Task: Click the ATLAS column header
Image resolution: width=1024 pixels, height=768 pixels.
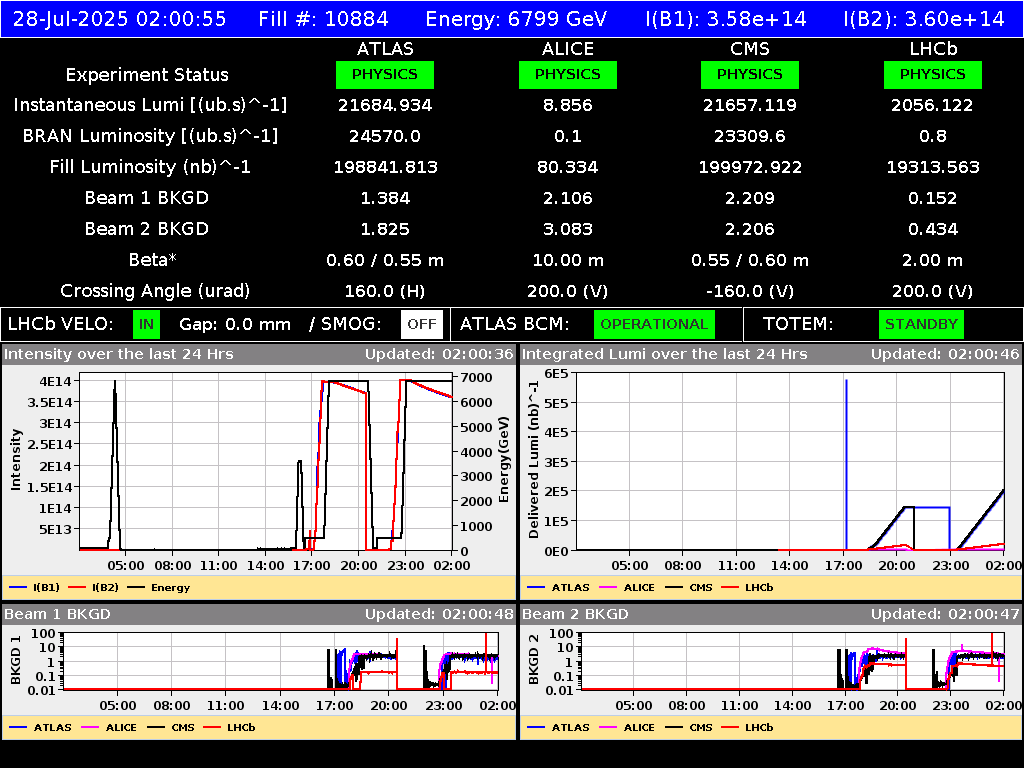Action: [385, 49]
